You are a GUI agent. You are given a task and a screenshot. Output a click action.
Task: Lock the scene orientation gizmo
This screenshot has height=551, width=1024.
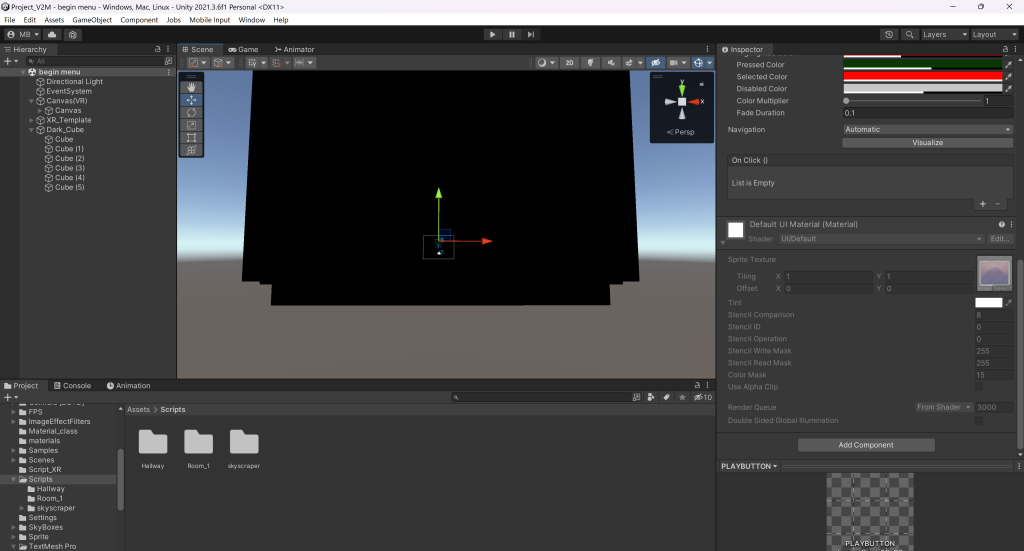(701, 84)
